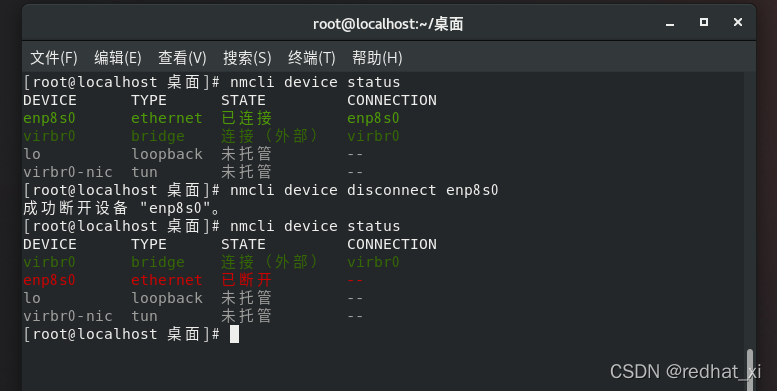Click the cursor block at the prompt
This screenshot has height=391, width=777.
234,334
